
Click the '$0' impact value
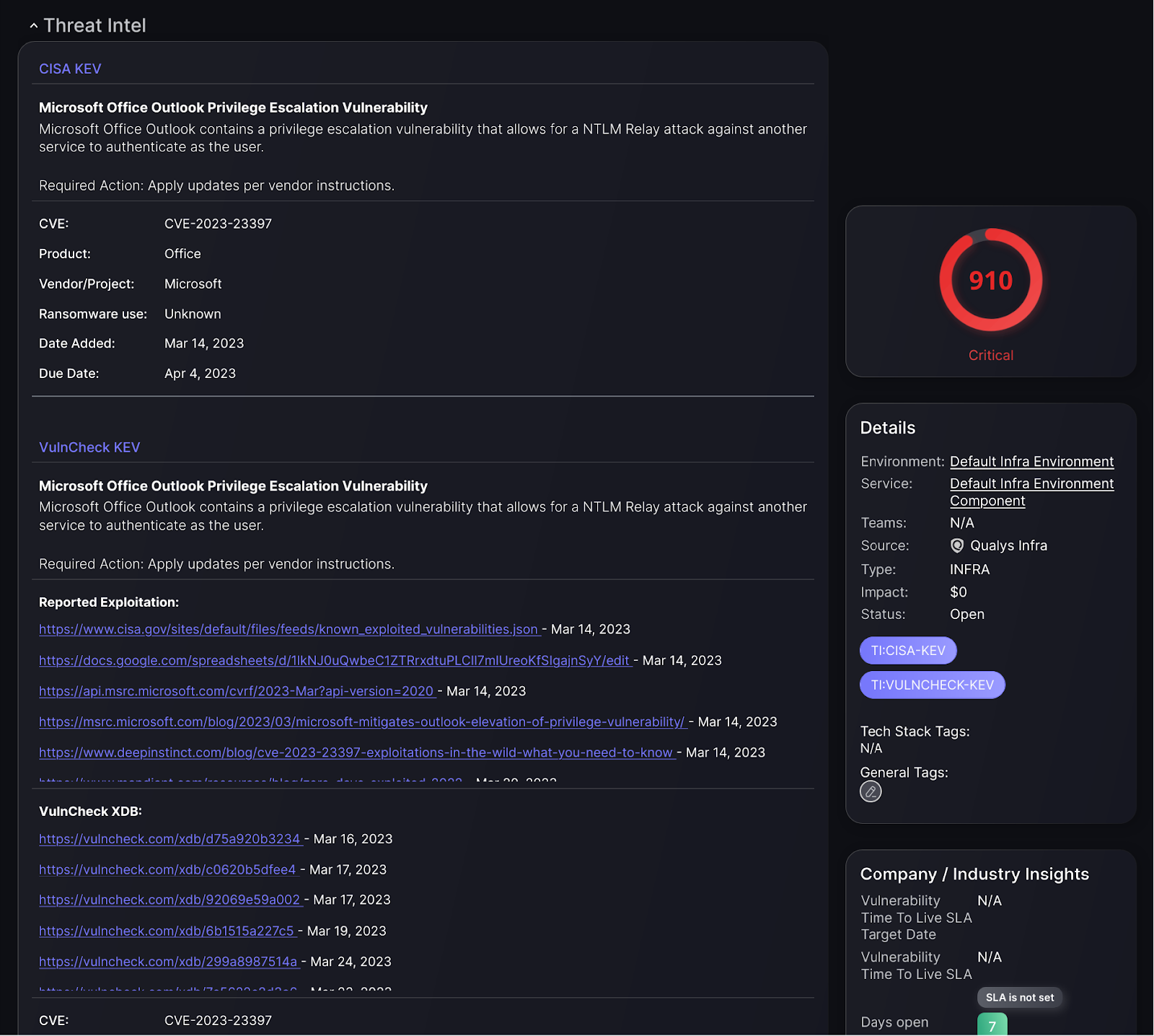coord(958,592)
